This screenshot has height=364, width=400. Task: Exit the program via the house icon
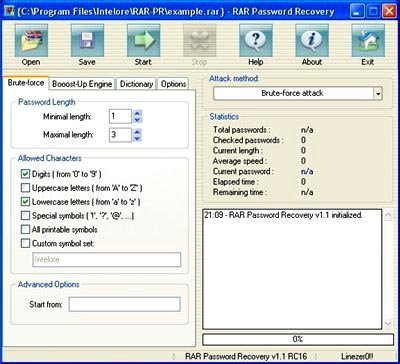pos(368,40)
